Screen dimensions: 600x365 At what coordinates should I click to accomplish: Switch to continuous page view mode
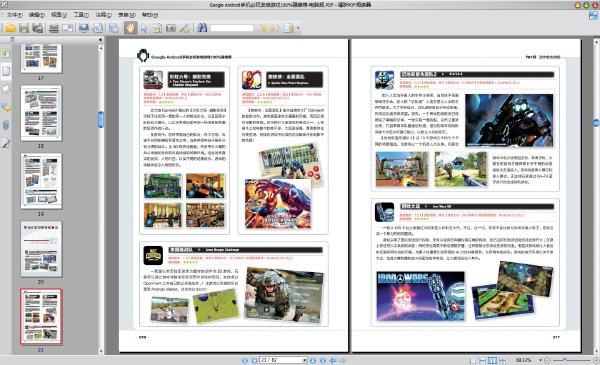(483, 360)
